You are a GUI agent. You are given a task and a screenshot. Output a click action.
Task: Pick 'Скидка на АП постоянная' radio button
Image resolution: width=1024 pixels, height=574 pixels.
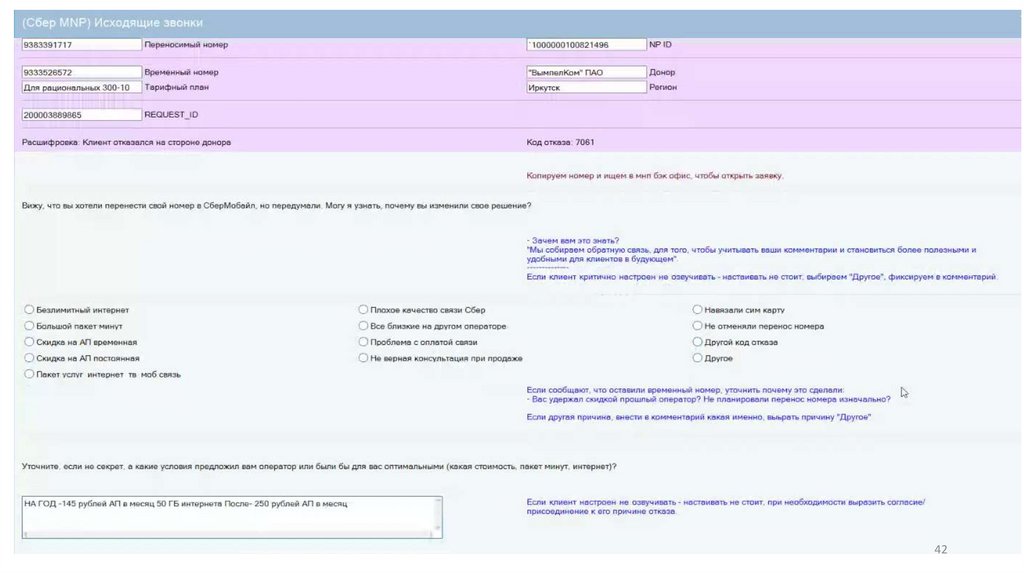coord(29,358)
